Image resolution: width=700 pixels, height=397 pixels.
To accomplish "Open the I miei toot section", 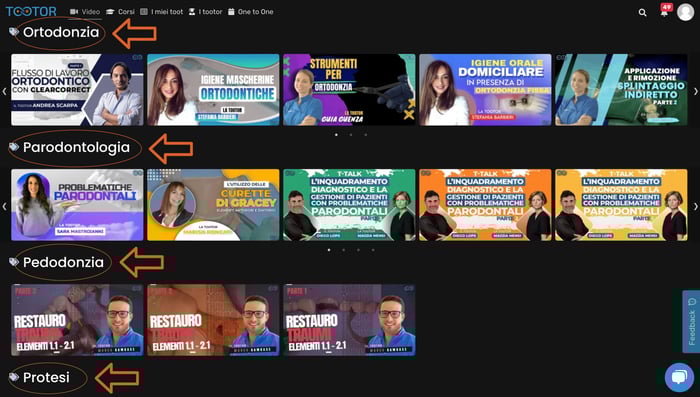I will click(162, 12).
